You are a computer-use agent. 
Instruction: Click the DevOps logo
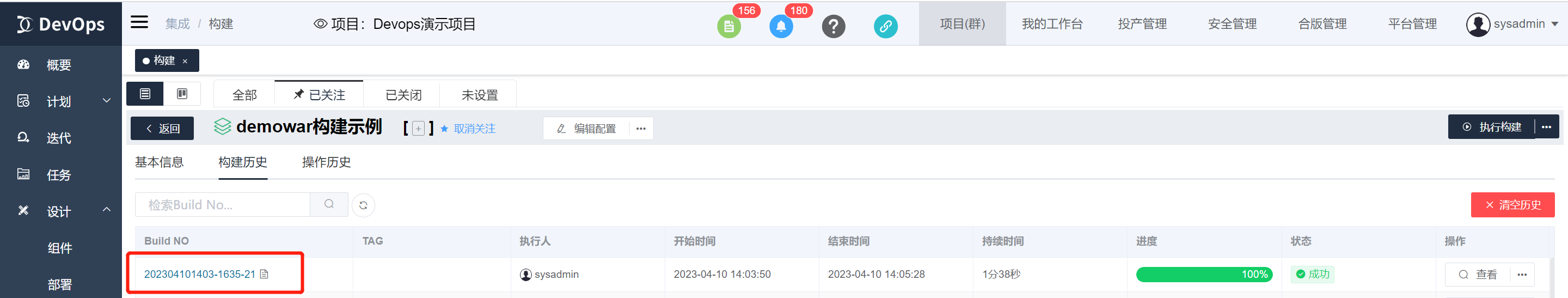(61, 24)
